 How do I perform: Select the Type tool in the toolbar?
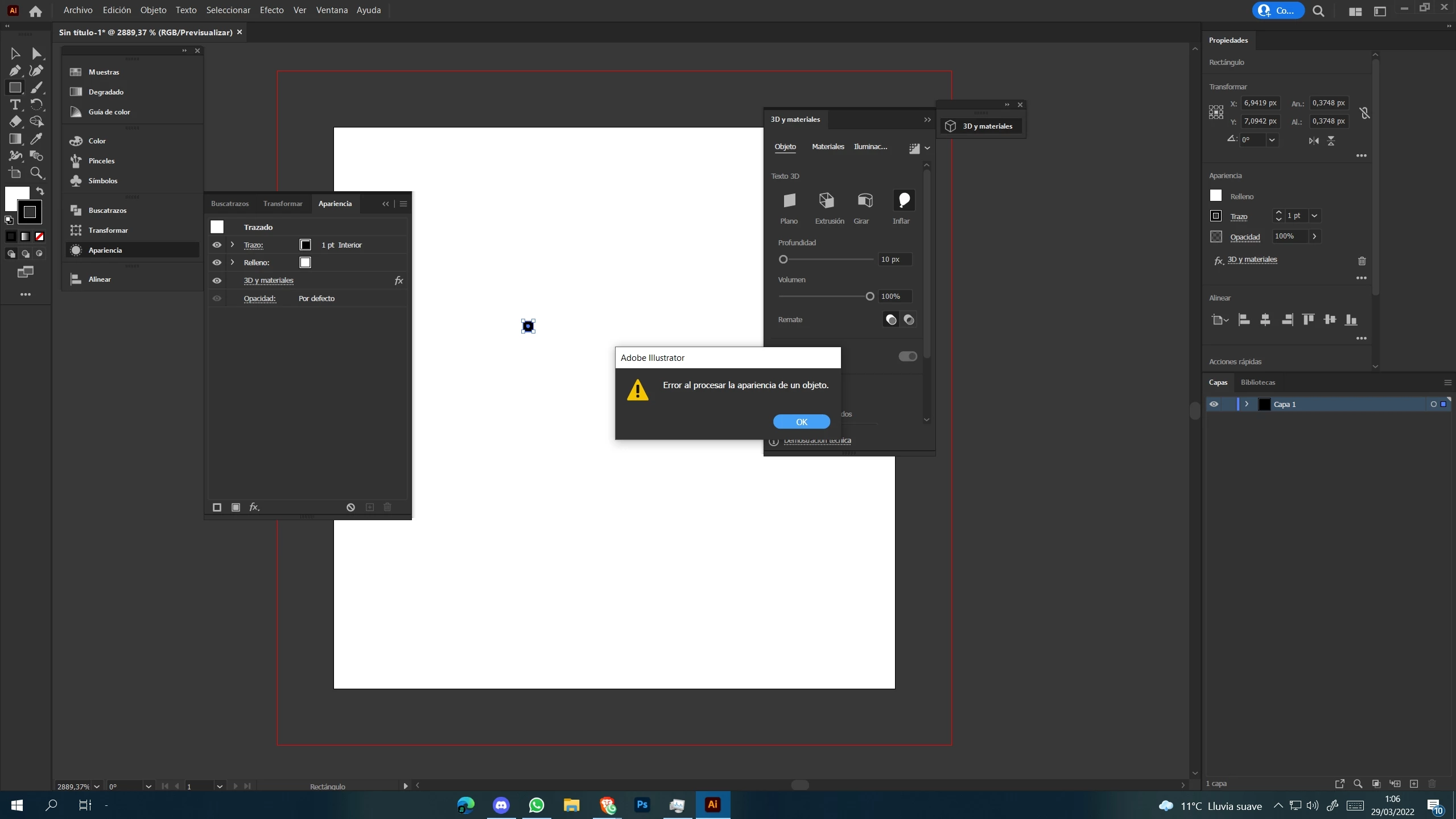pyautogui.click(x=15, y=105)
